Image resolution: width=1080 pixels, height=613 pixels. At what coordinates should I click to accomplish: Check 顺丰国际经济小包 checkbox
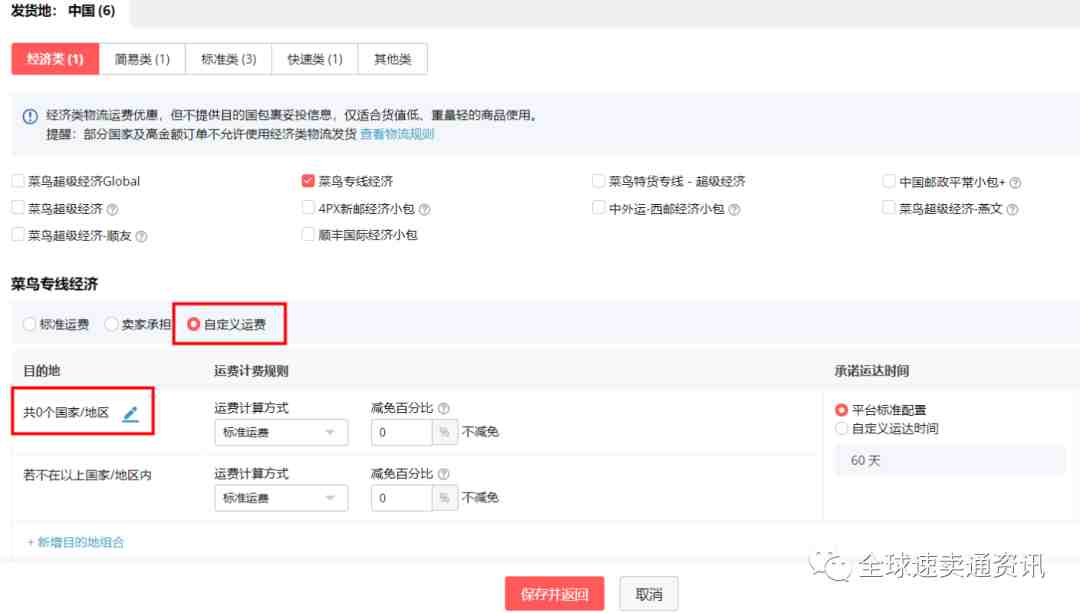pos(308,235)
